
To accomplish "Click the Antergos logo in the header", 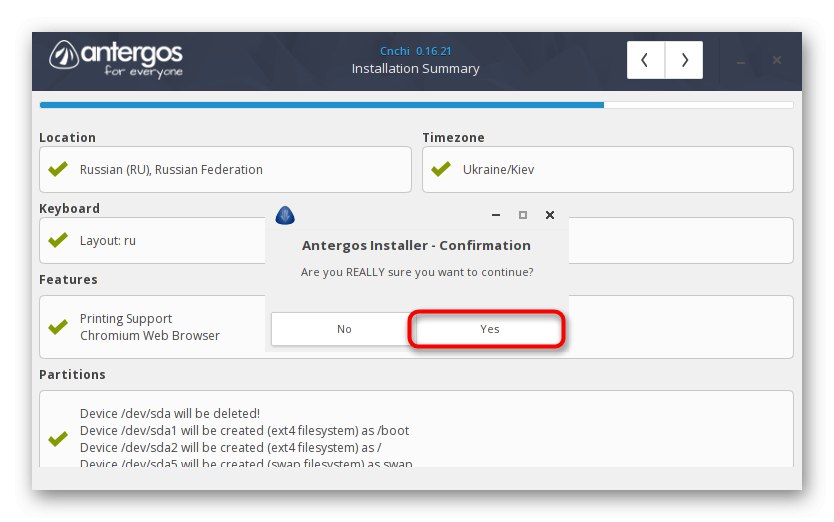I will 116,59.
